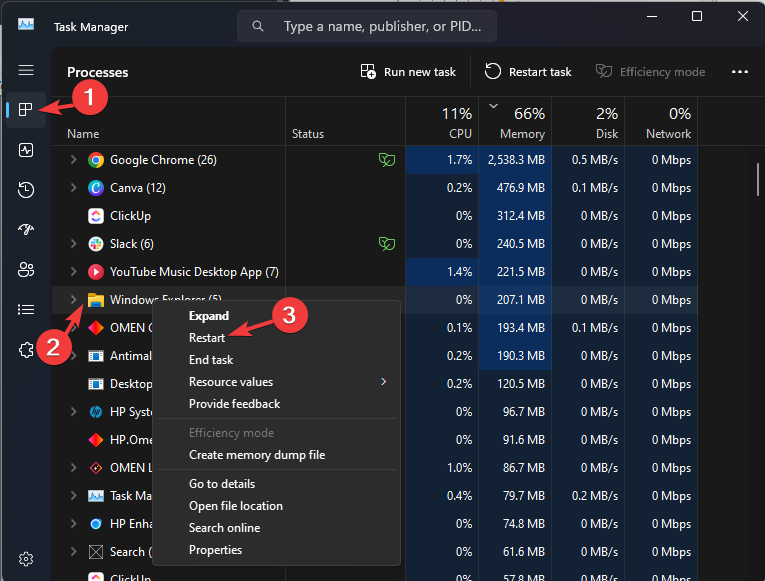Image resolution: width=765 pixels, height=581 pixels.
Task: Click the Slack app icon
Action: [96, 244]
